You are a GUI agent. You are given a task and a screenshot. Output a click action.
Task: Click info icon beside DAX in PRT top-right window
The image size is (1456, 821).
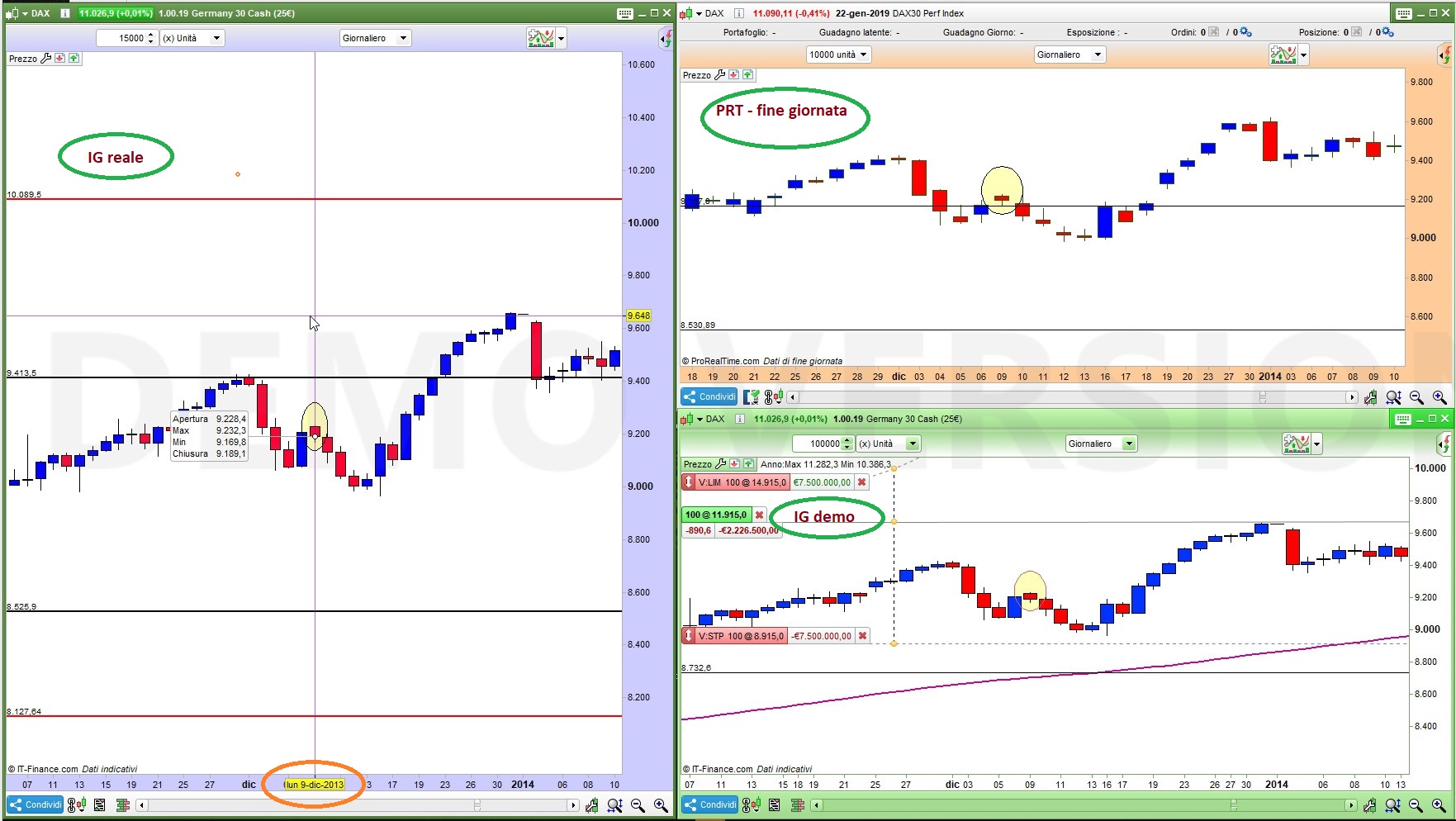point(739,13)
